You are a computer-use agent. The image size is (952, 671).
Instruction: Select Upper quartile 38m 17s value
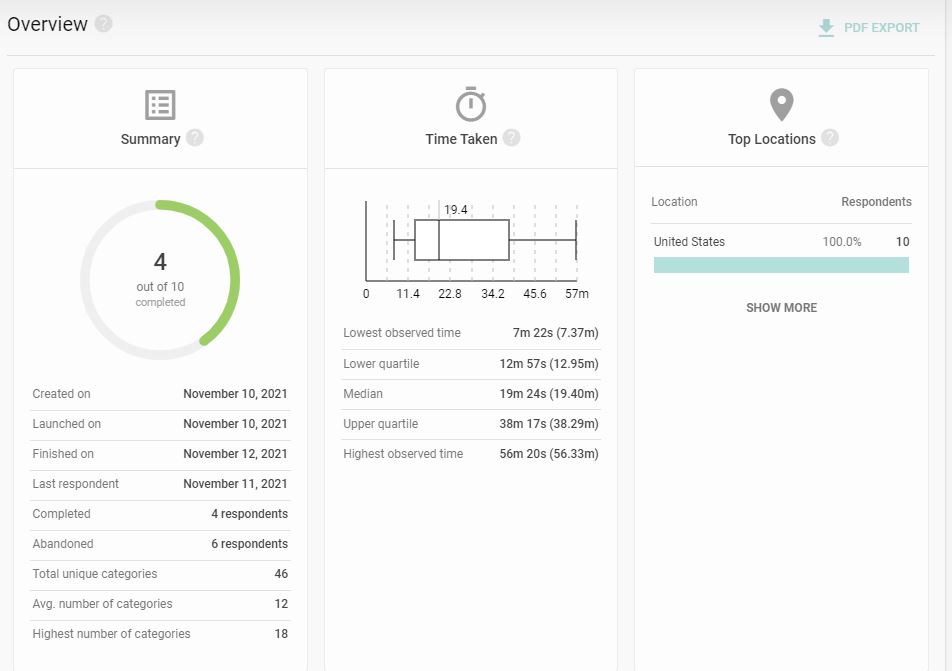[549, 424]
